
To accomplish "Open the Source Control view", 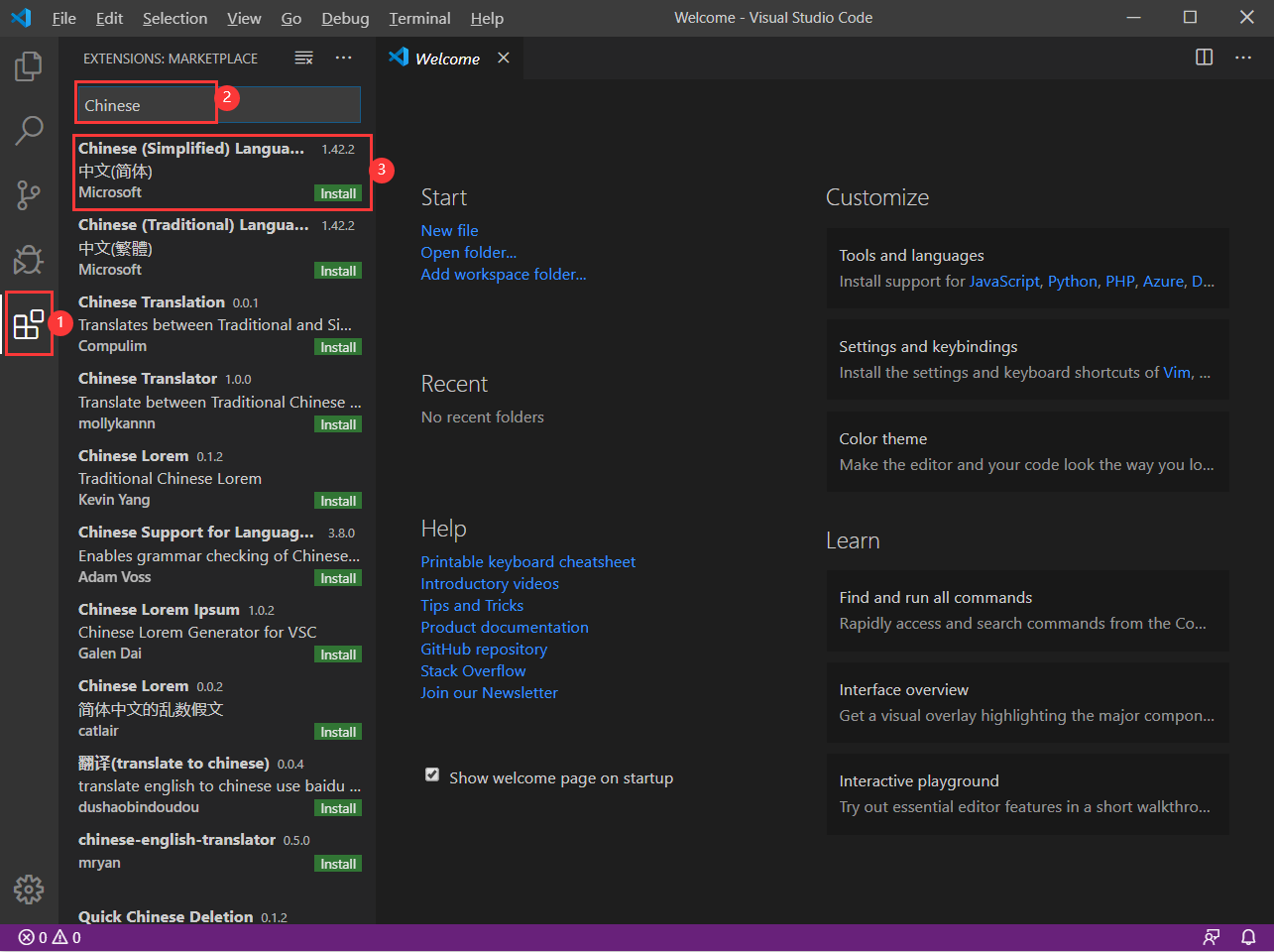I will click(x=28, y=194).
